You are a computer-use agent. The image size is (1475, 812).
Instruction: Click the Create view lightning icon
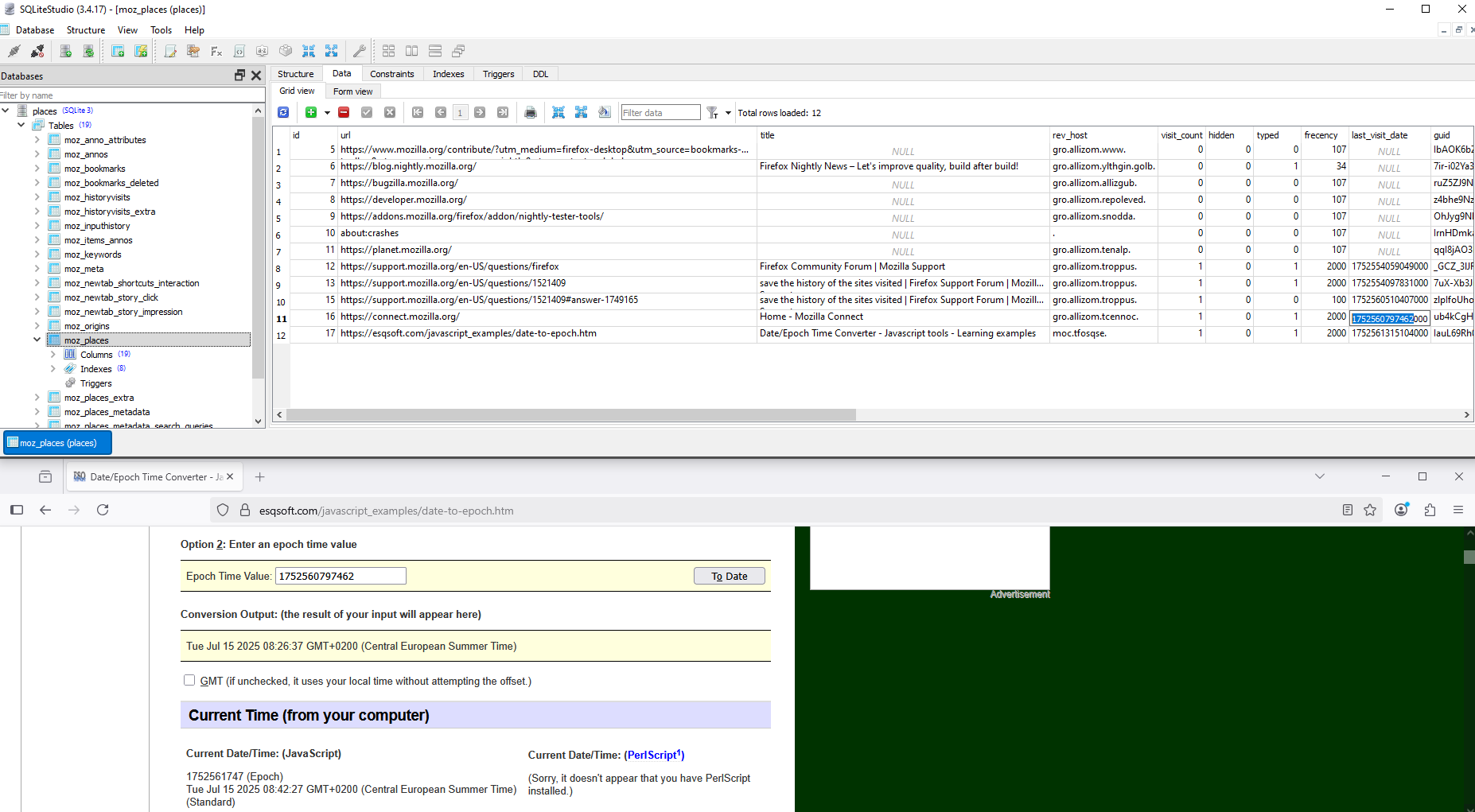141,51
